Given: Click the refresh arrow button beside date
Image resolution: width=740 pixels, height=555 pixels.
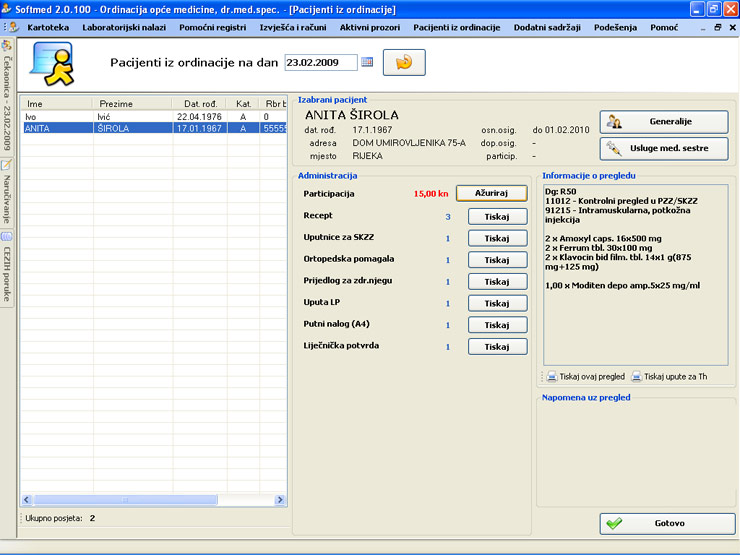Looking at the screenshot, I should tap(404, 62).
